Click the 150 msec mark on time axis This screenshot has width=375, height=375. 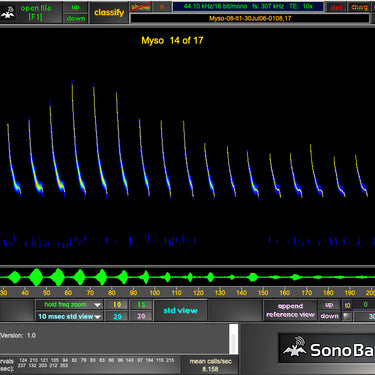263,293
